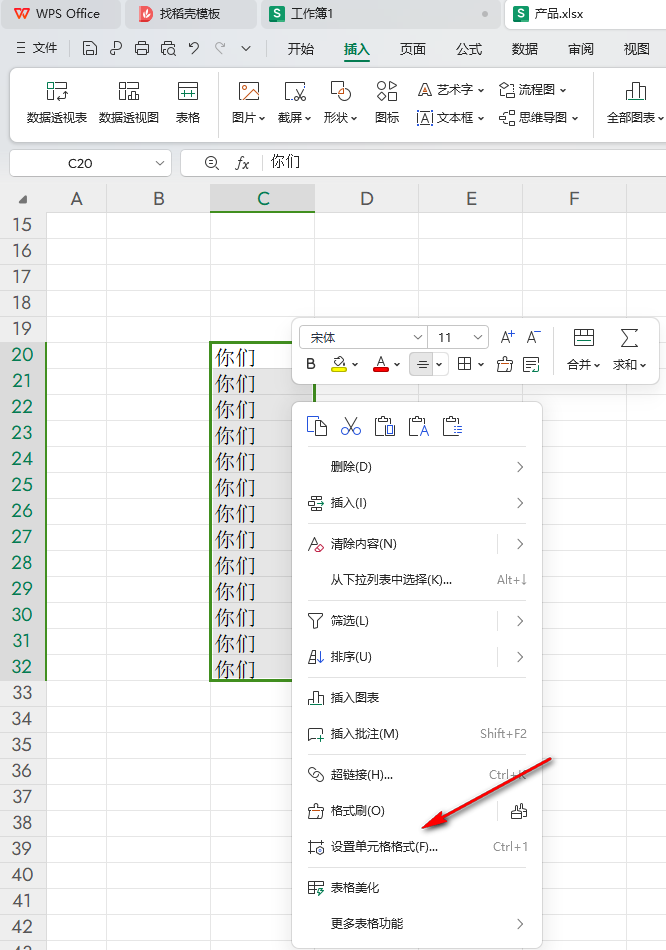Redo the last action
Image resolution: width=666 pixels, height=950 pixels.
220,48
